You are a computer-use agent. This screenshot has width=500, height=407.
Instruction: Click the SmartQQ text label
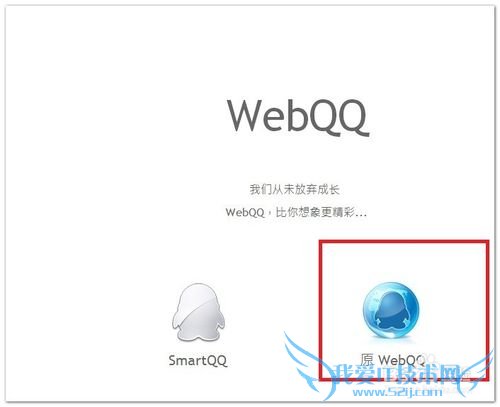point(198,361)
